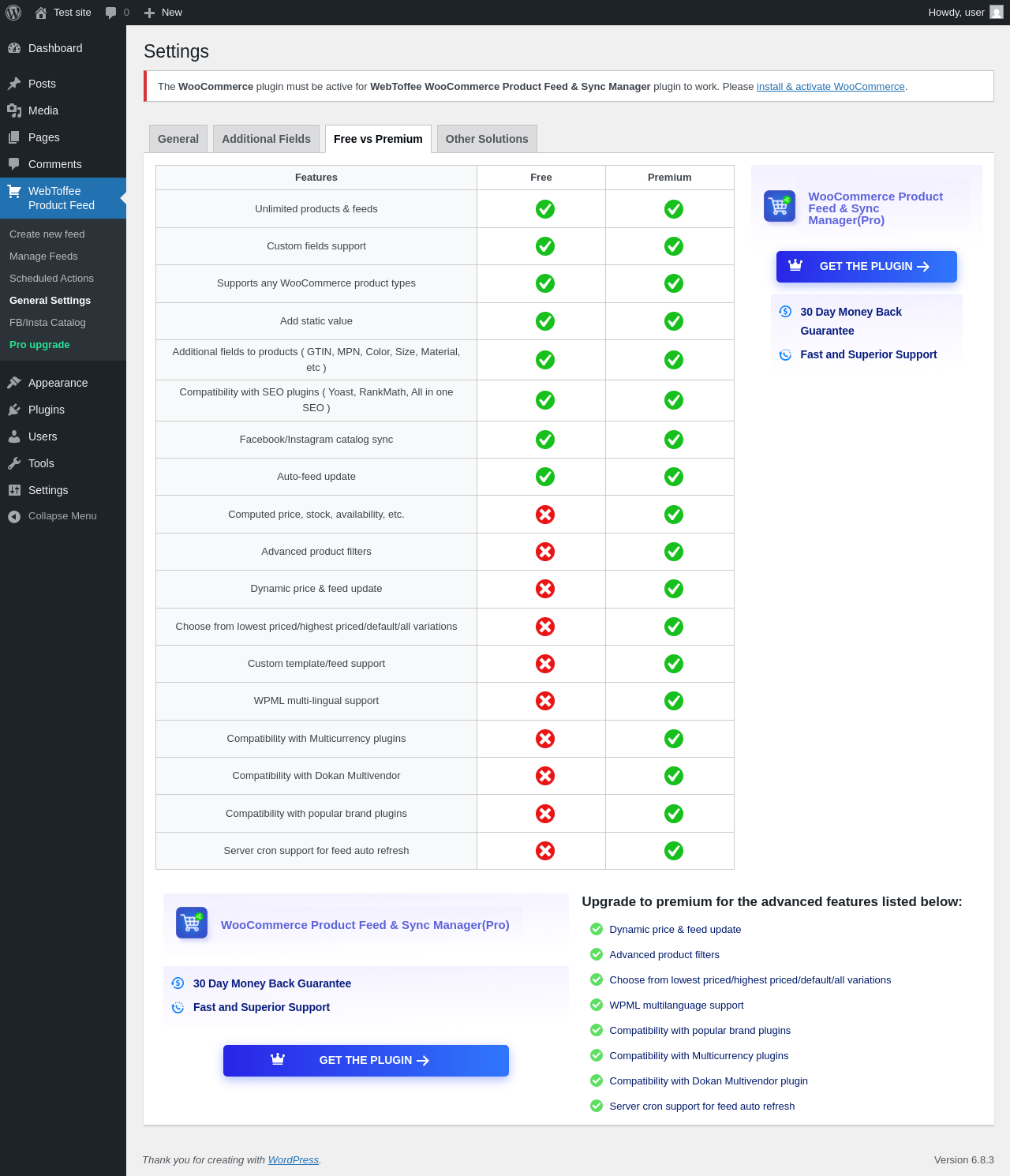Image resolution: width=1010 pixels, height=1176 pixels.
Task: Collapse the admin sidebar menu
Action: (52, 516)
